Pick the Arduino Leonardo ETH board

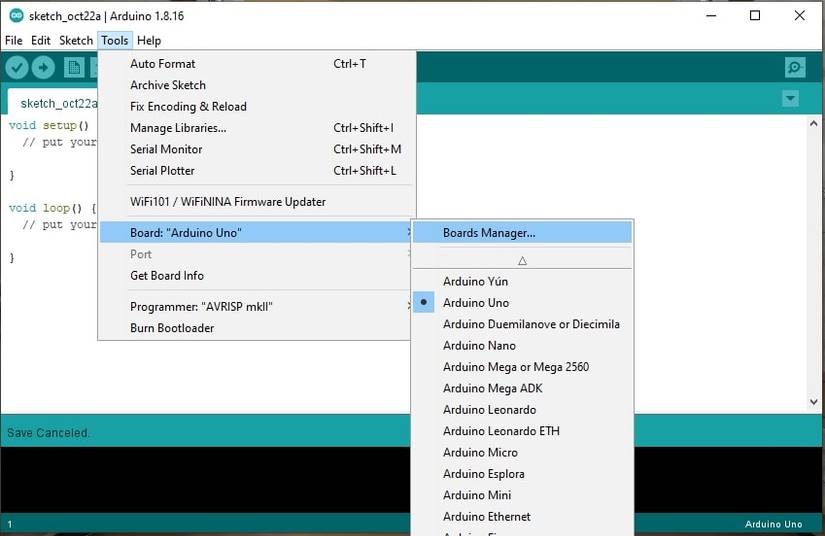522,431
